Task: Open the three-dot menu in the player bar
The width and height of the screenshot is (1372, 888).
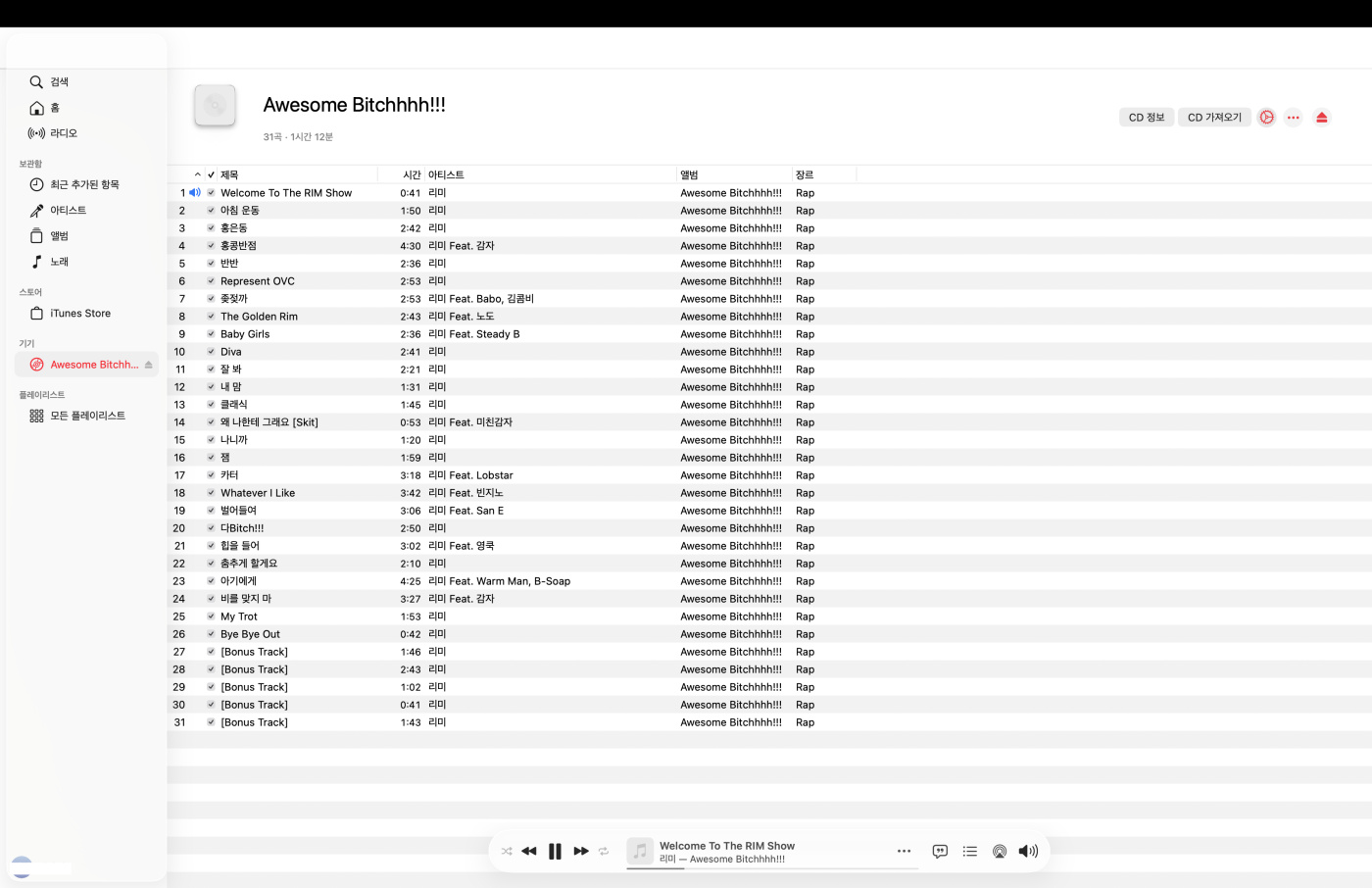Action: 904,852
